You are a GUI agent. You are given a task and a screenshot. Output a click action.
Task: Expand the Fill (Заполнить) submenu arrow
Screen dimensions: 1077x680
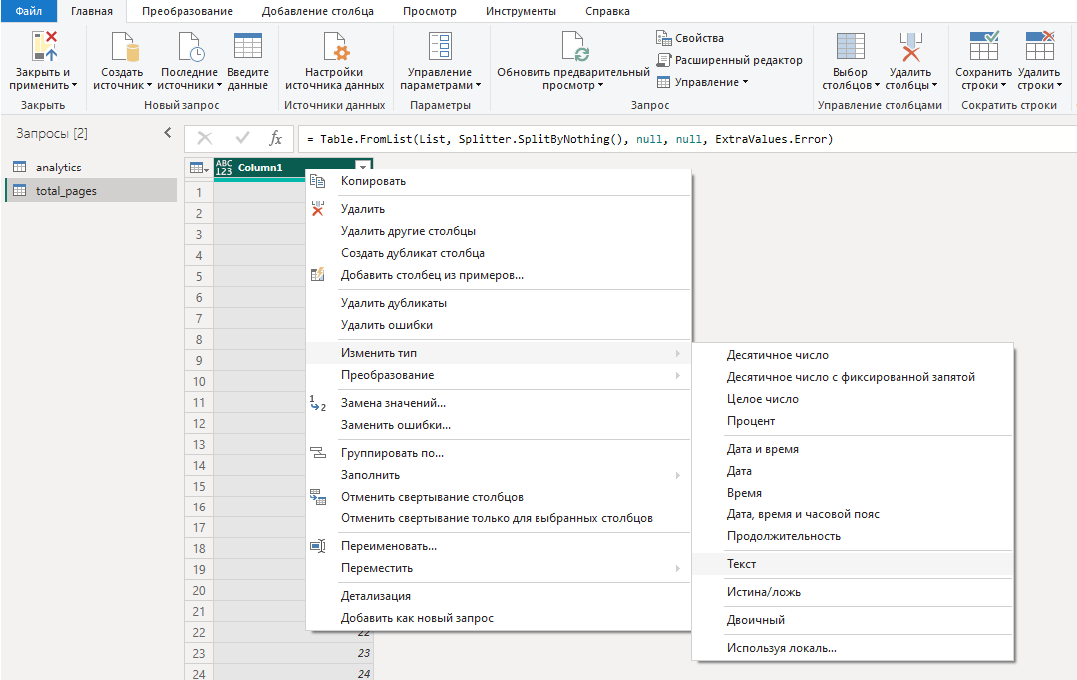tap(677, 475)
